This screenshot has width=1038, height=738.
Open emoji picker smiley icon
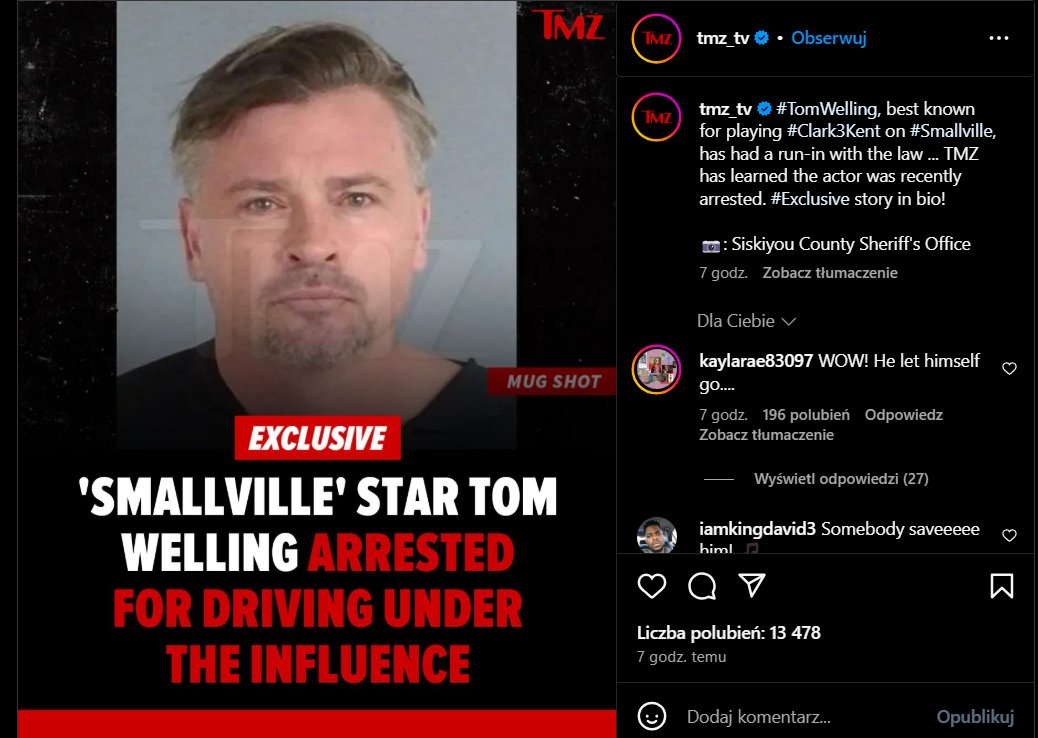tap(651, 717)
